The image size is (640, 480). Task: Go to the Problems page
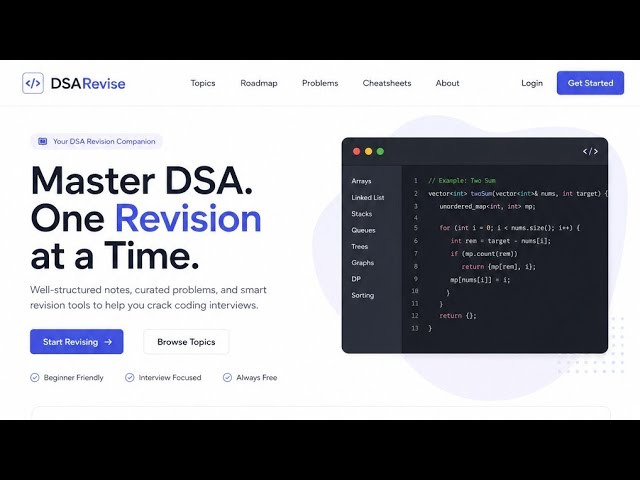pos(320,83)
